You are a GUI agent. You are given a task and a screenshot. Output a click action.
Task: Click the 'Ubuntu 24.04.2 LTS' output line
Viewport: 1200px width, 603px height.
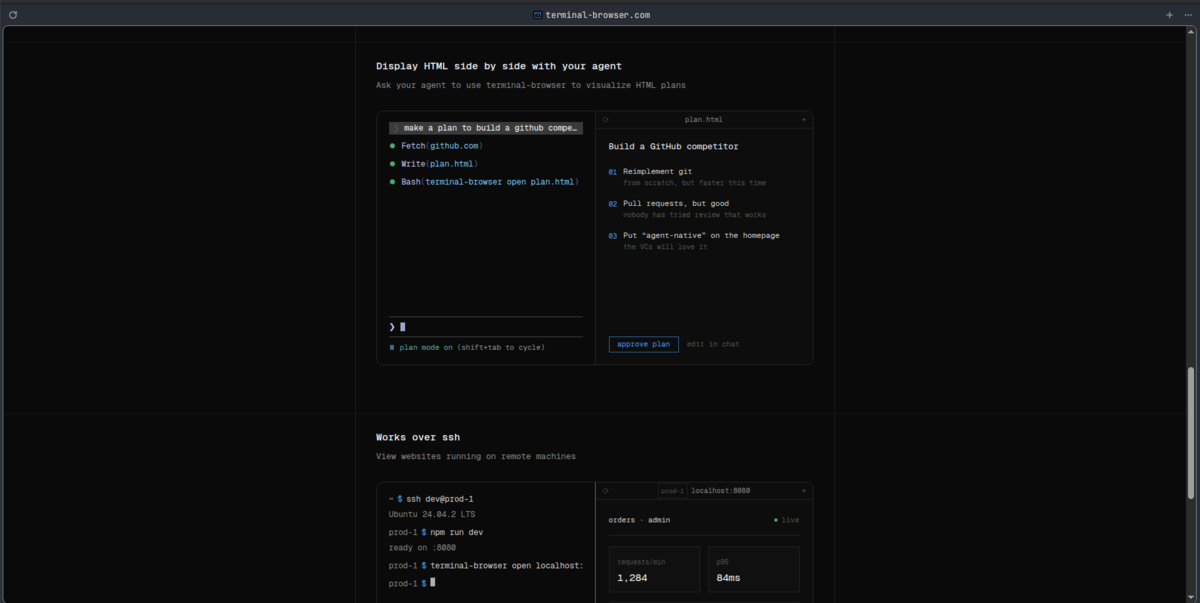tap(433, 515)
